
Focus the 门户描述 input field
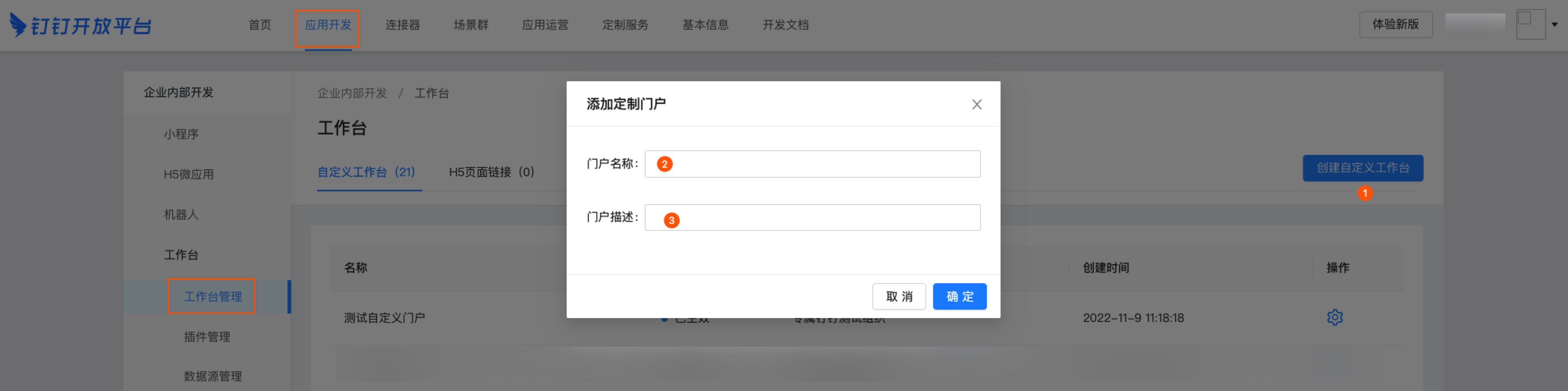tap(812, 218)
